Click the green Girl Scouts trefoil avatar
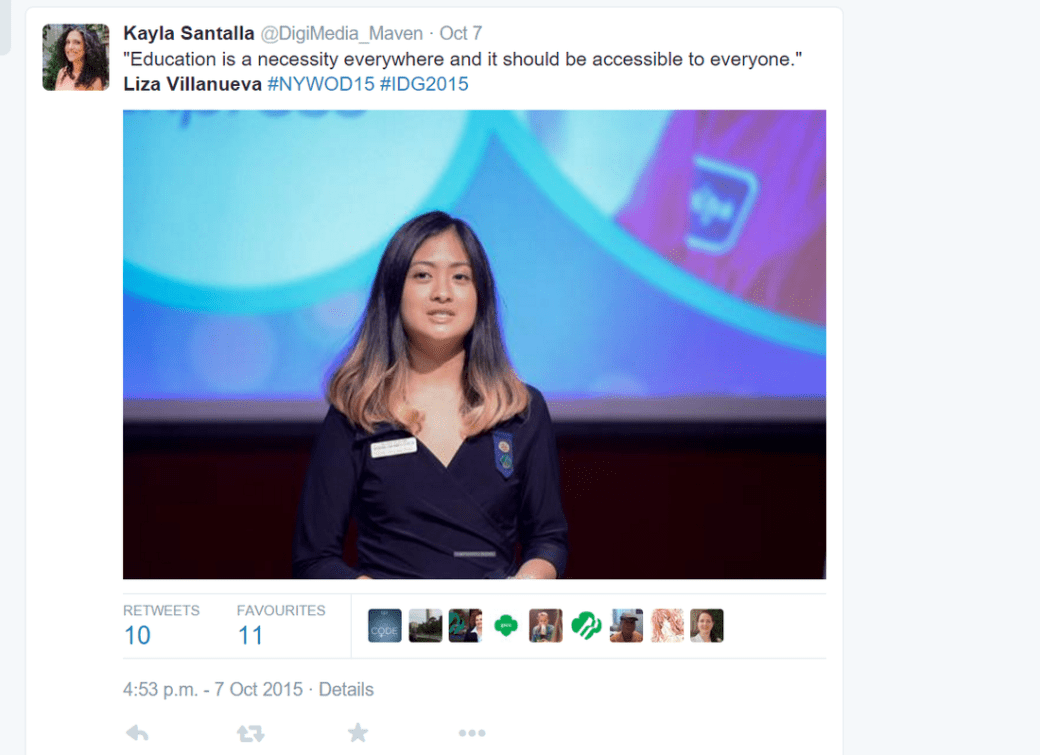This screenshot has width=1040, height=755. tap(586, 626)
